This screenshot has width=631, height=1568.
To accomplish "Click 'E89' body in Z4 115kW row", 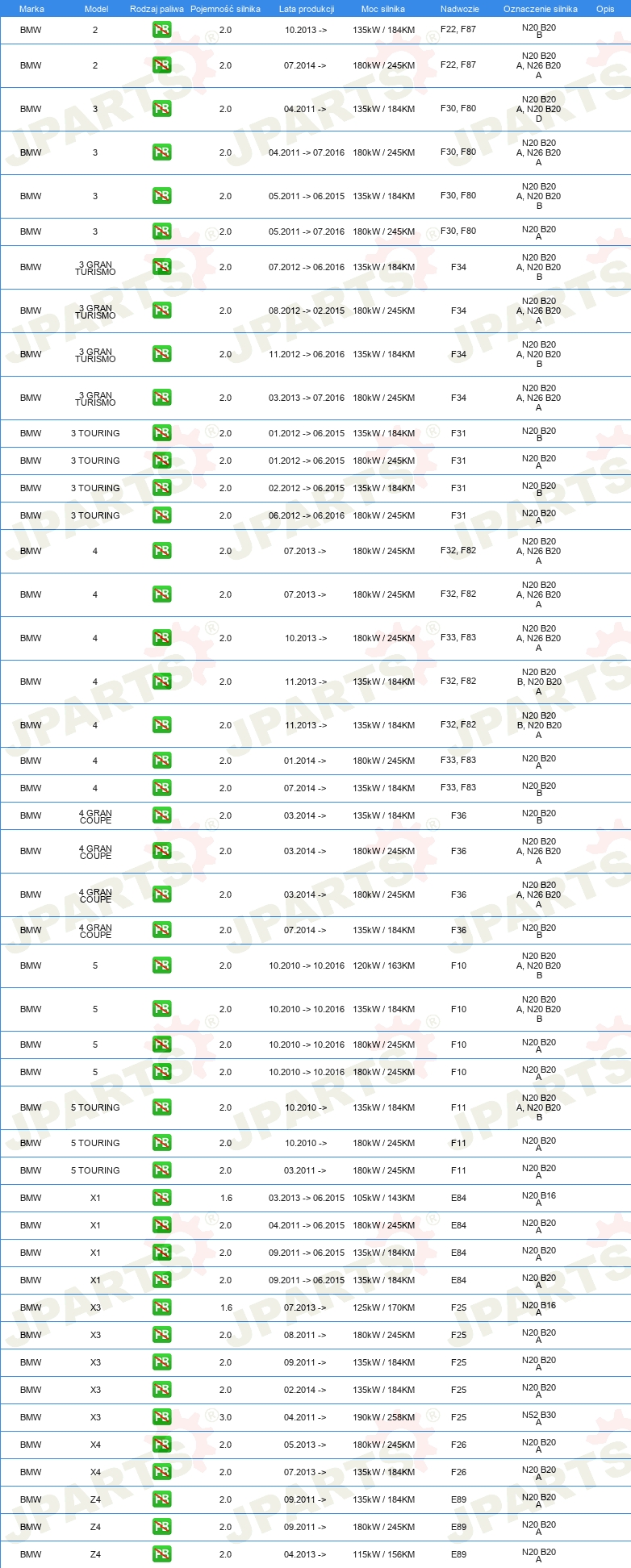I will (x=459, y=1554).
